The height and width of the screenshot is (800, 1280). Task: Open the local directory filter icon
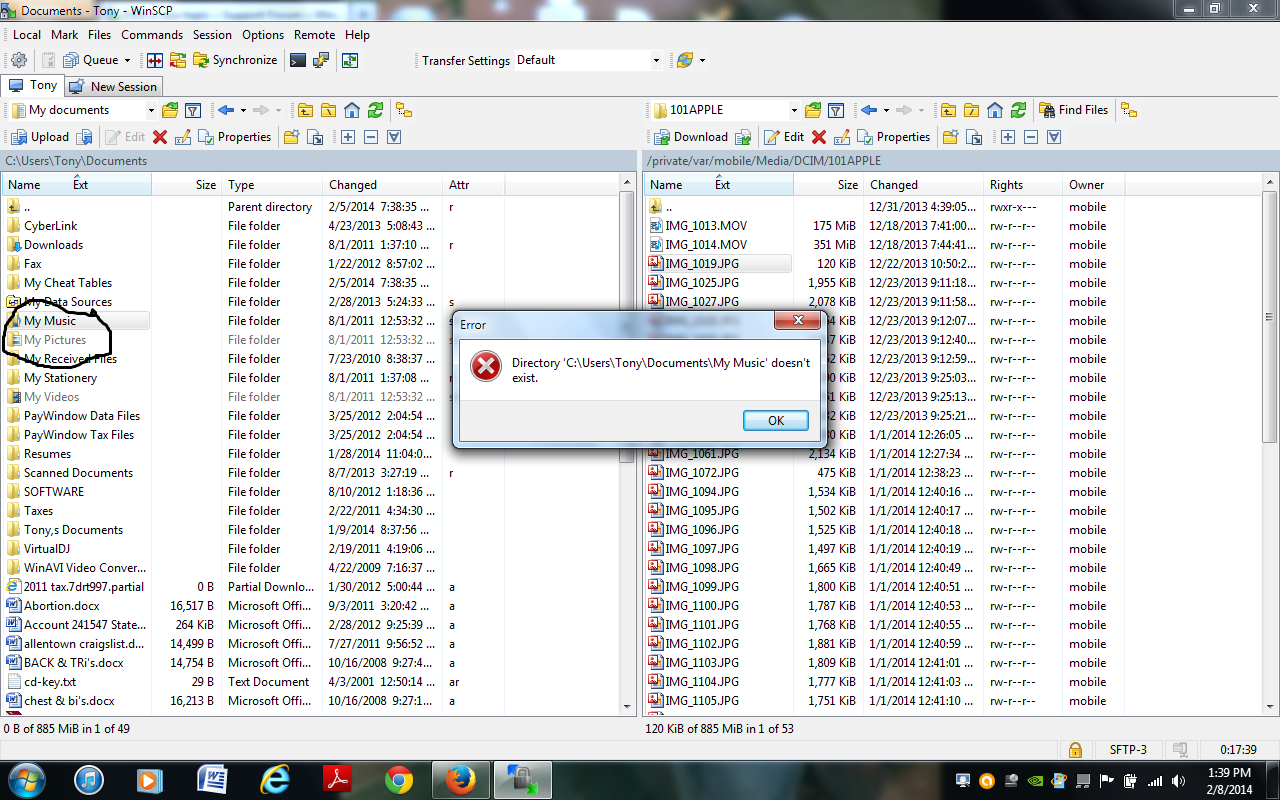(x=194, y=110)
